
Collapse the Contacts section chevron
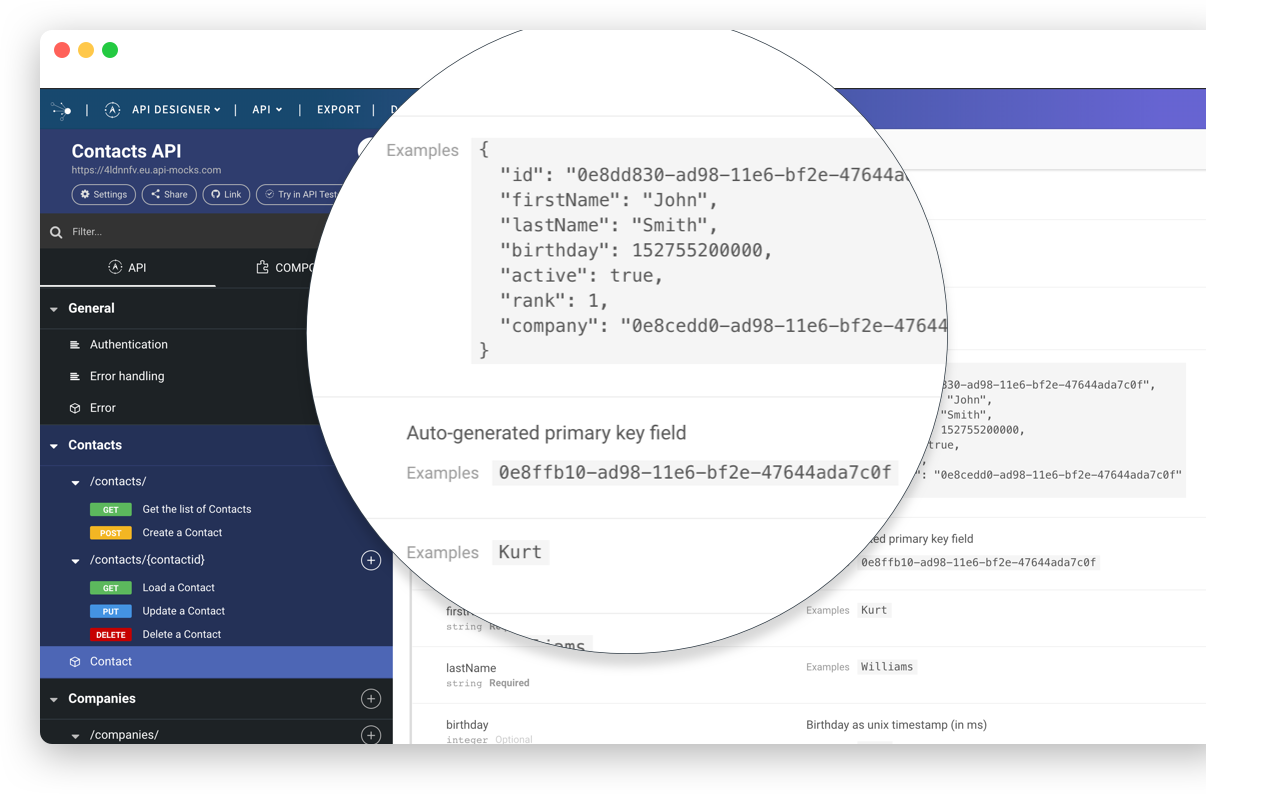click(54, 444)
